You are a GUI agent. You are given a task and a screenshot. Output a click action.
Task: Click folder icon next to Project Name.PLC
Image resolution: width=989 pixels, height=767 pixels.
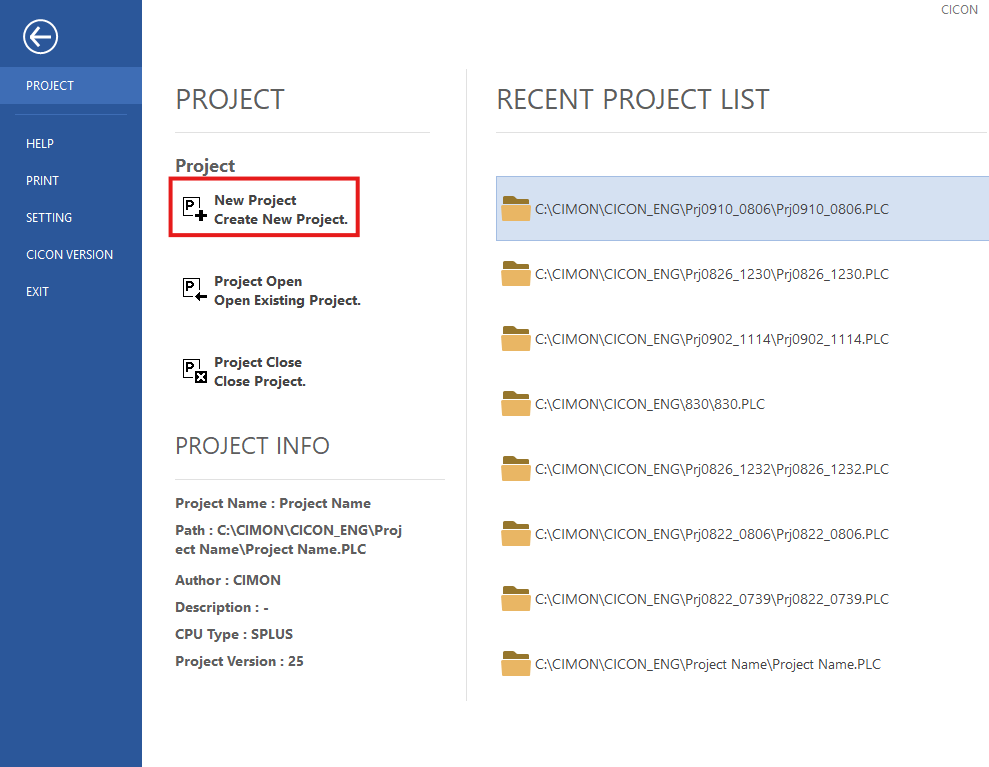(x=516, y=664)
